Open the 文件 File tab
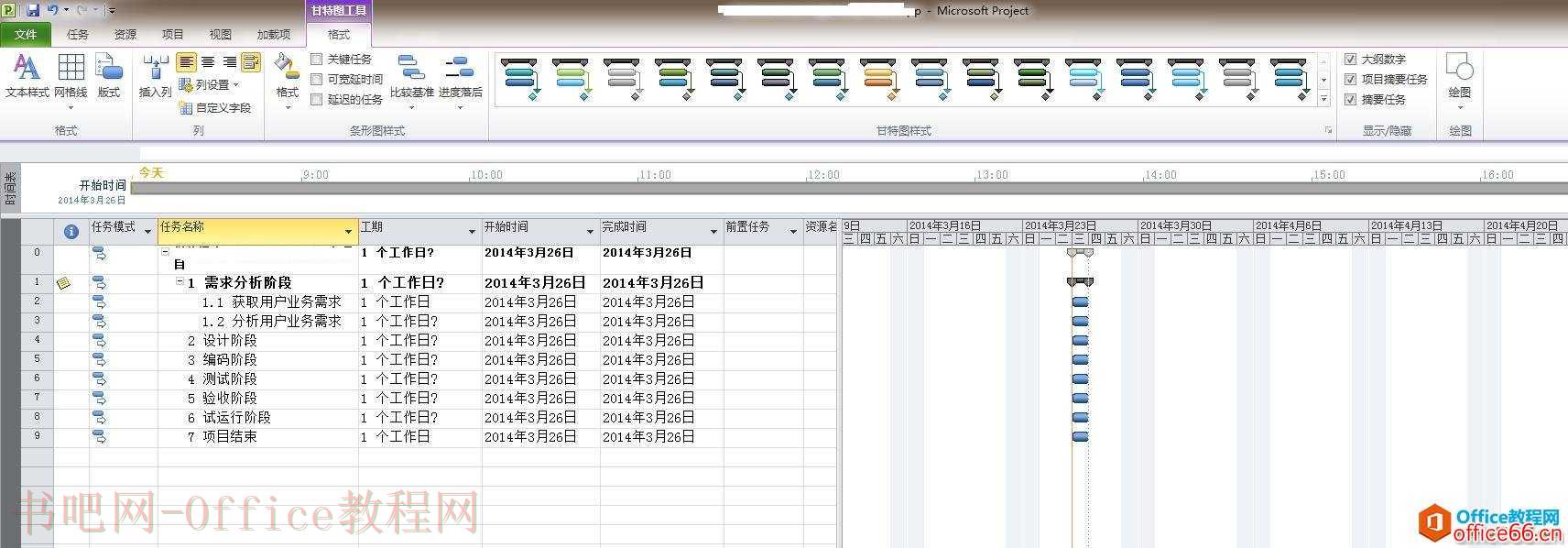 coord(26,34)
